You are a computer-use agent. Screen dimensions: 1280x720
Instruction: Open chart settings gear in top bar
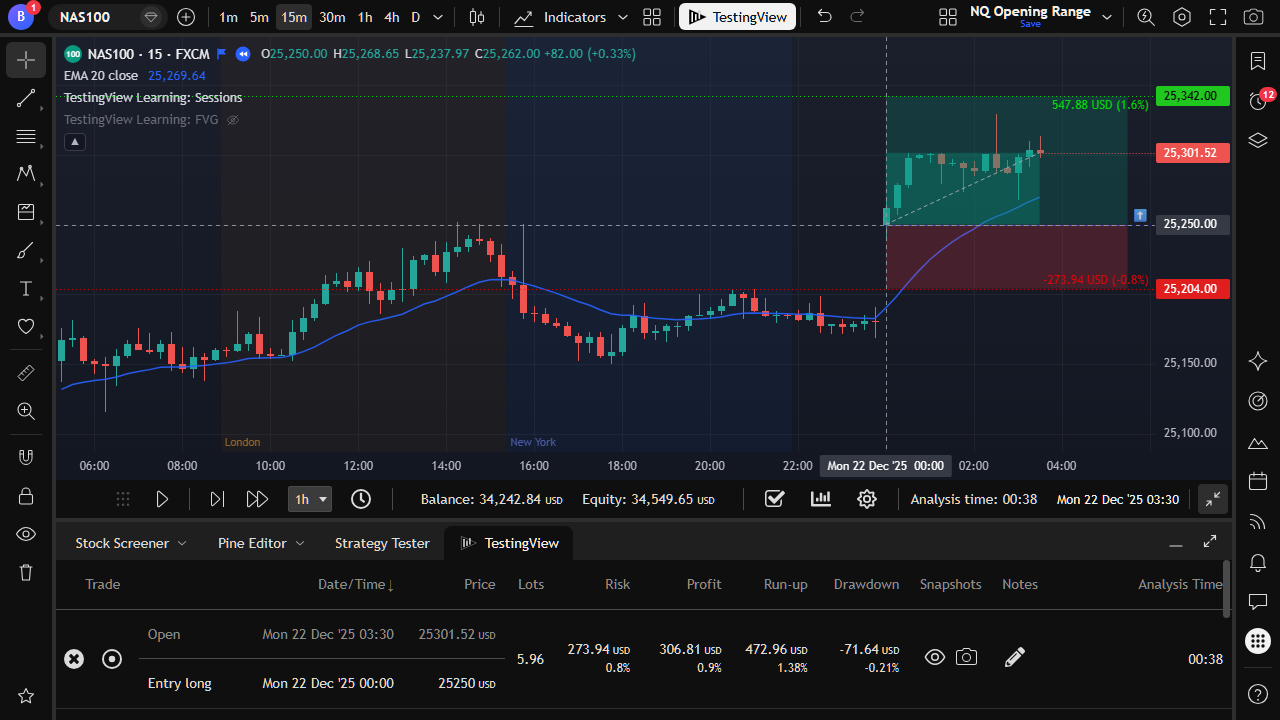point(1182,17)
